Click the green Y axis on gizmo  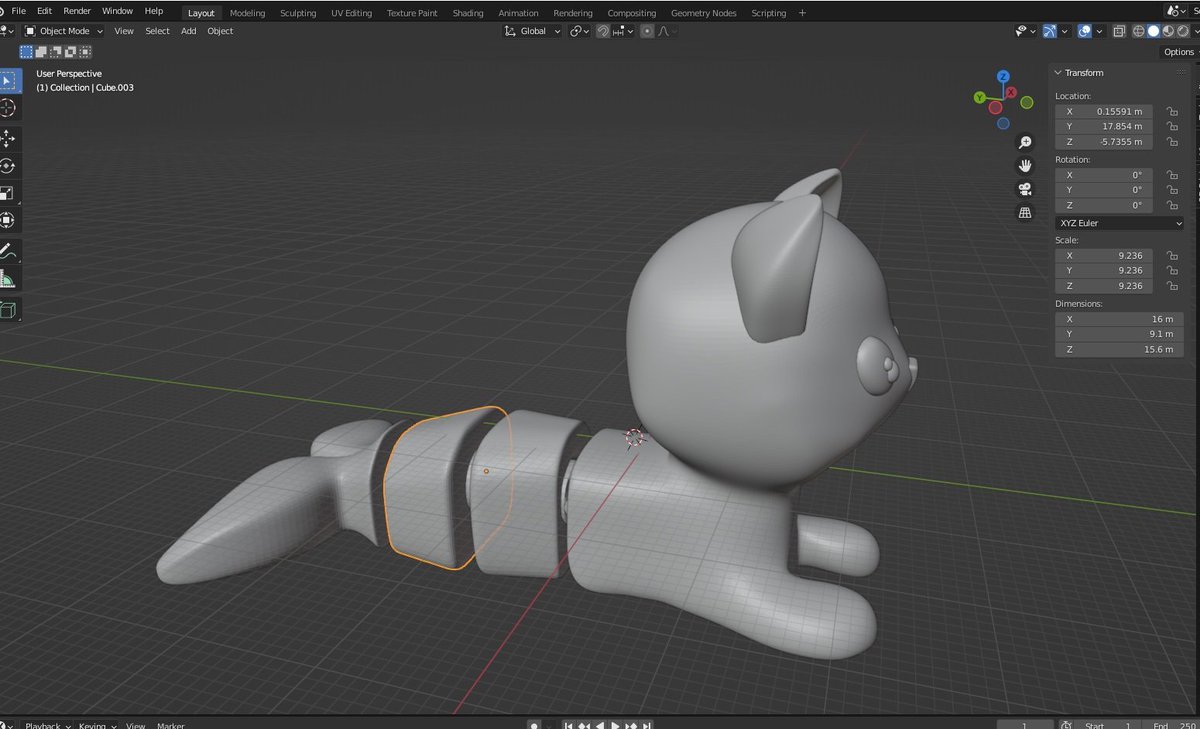click(x=980, y=98)
